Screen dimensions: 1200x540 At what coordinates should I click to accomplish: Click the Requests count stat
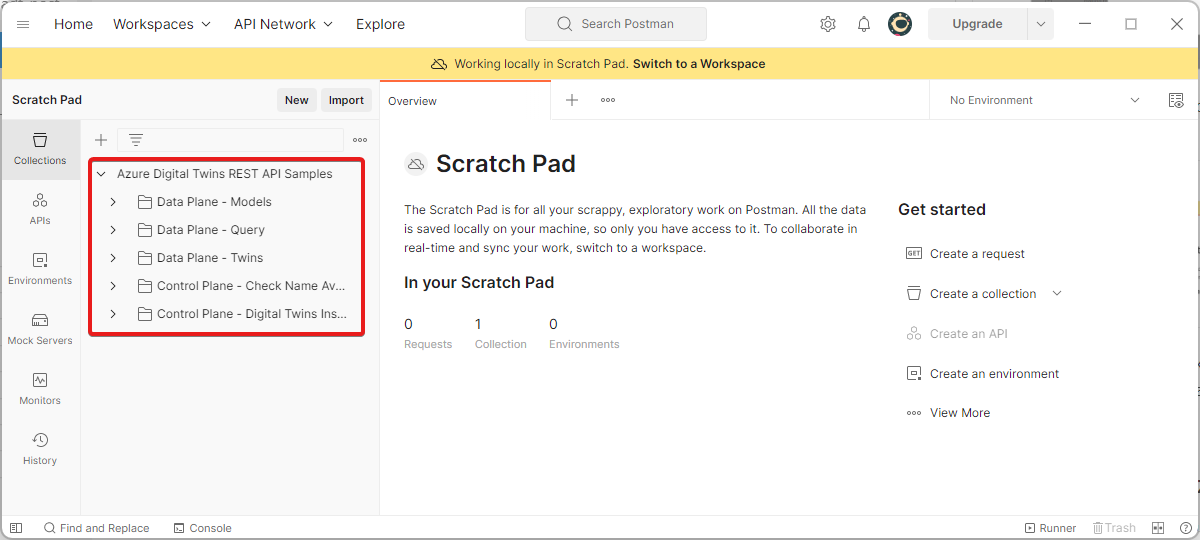click(x=428, y=333)
